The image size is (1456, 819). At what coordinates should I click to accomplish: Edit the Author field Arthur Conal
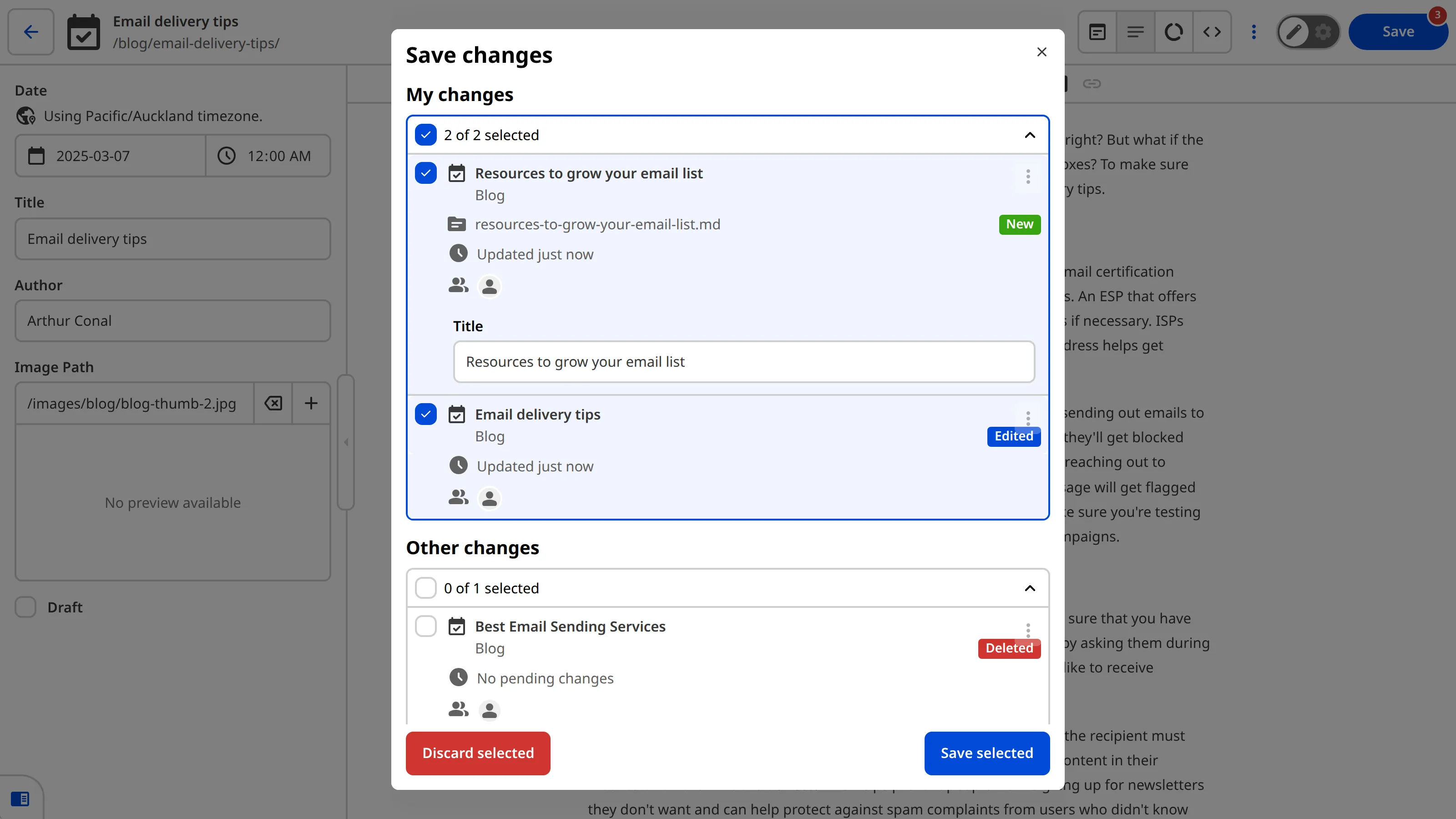click(173, 321)
